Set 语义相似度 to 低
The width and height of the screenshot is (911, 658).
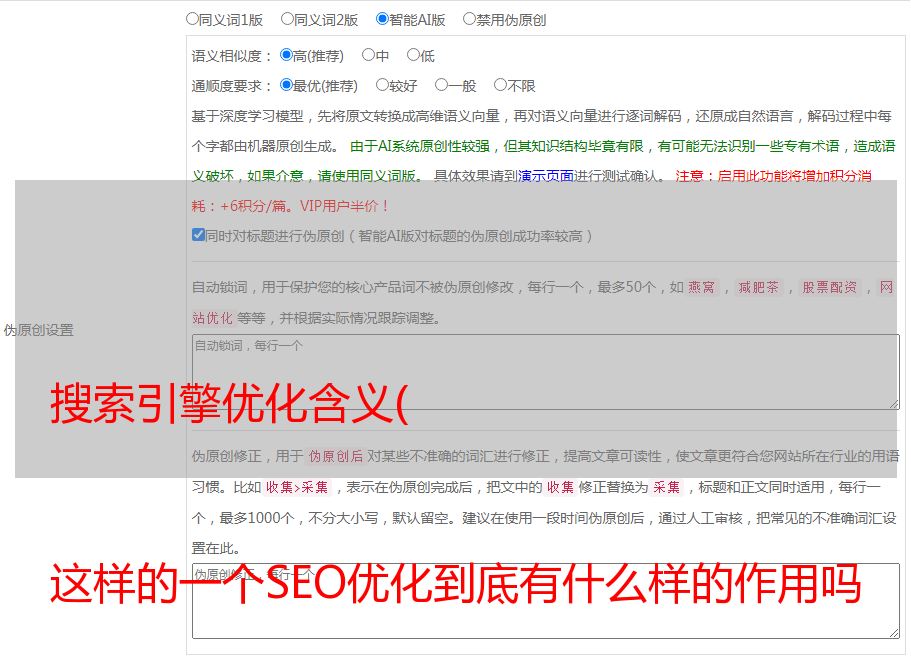(413, 55)
